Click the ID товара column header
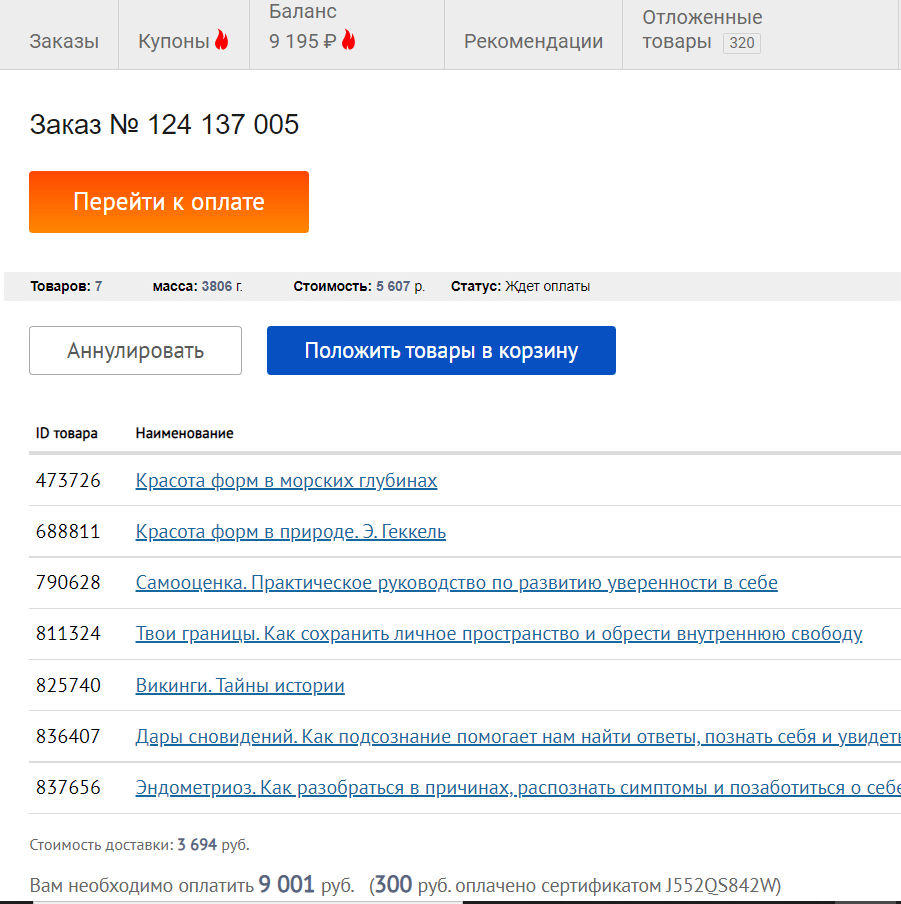 pyautogui.click(x=66, y=433)
